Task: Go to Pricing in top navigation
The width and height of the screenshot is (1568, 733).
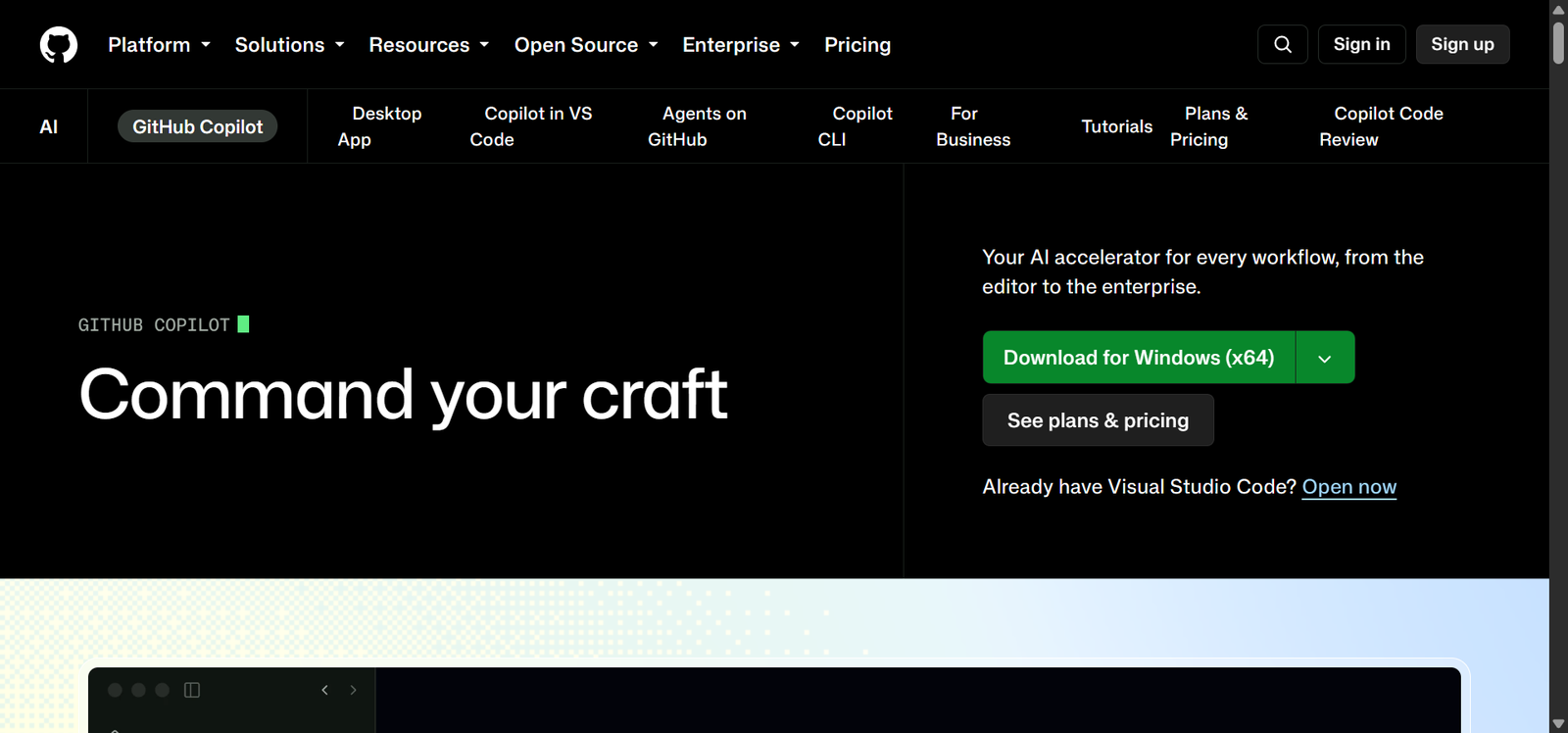Action: pos(857,45)
